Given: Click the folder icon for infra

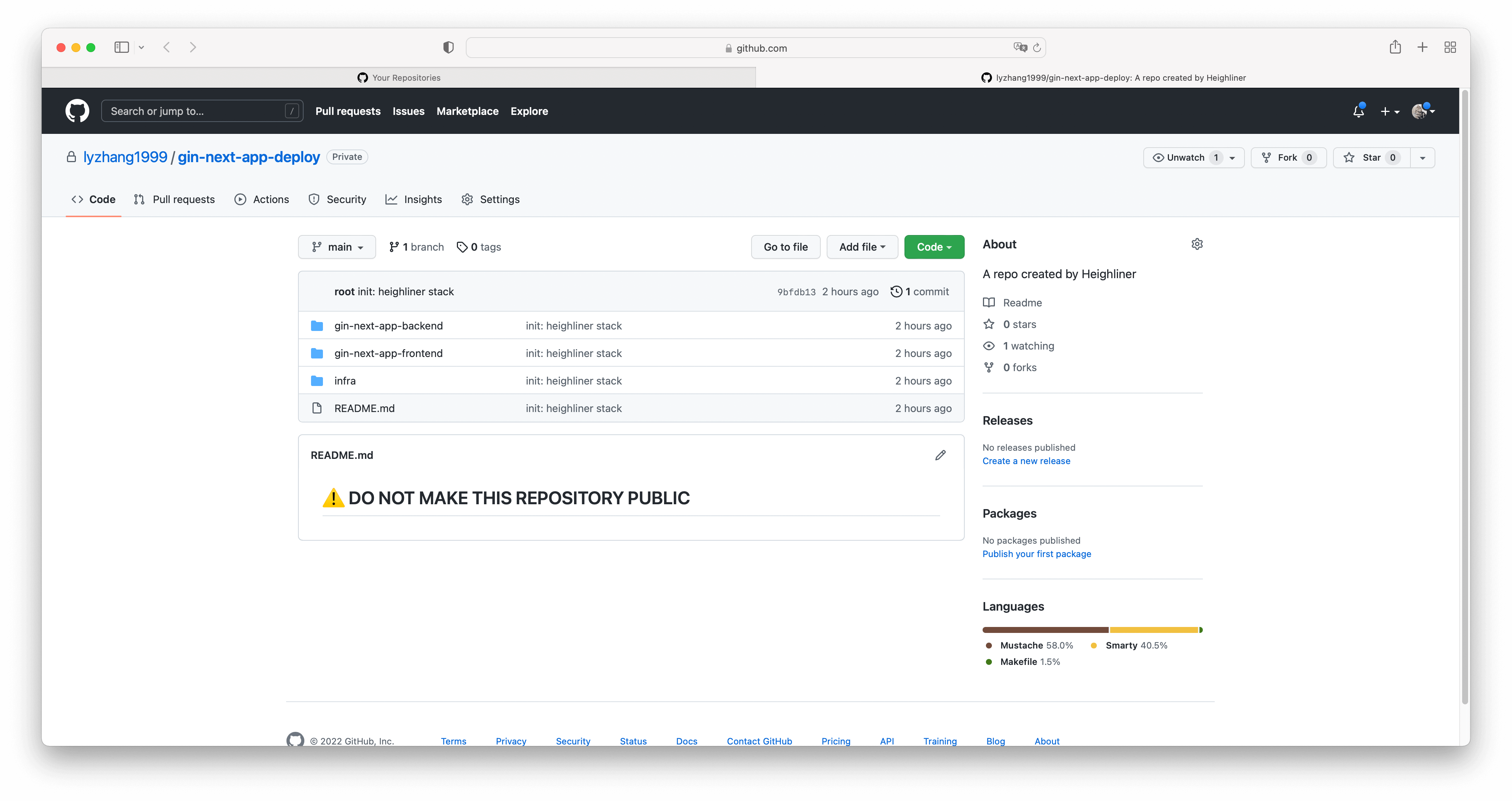Looking at the screenshot, I should tap(317, 381).
